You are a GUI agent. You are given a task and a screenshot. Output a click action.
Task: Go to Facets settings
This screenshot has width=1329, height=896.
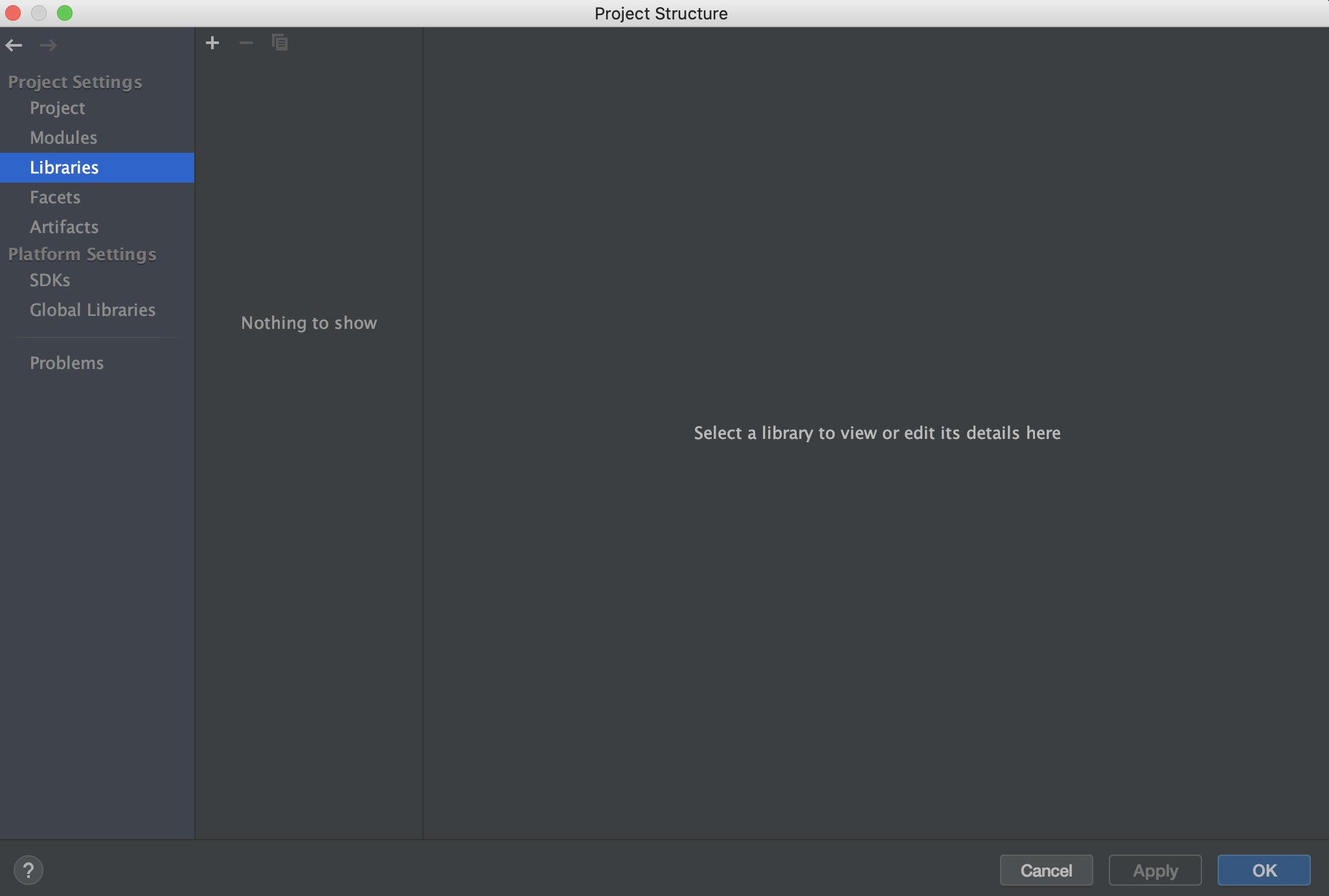coord(55,197)
